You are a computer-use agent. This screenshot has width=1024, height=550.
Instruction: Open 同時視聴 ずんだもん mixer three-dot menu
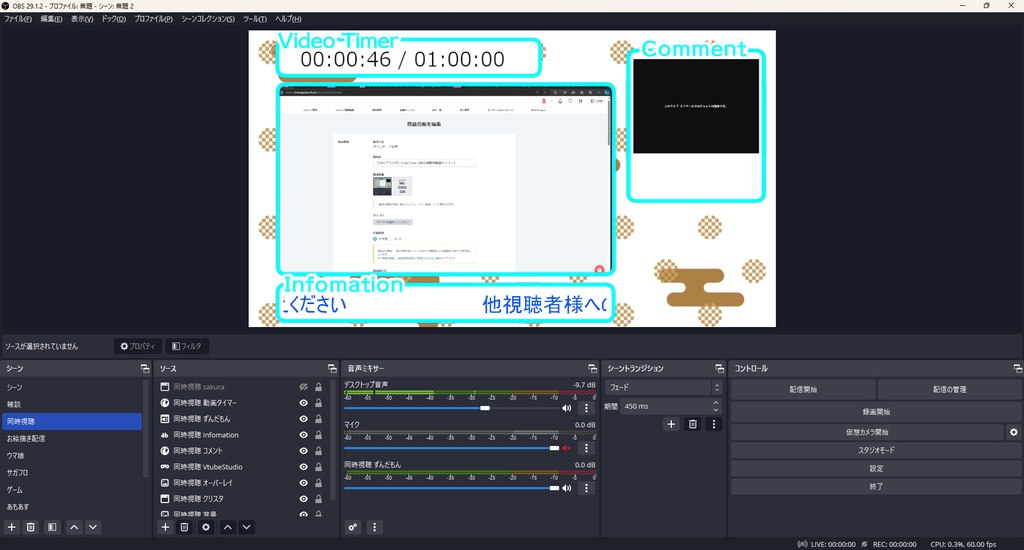[x=586, y=488]
